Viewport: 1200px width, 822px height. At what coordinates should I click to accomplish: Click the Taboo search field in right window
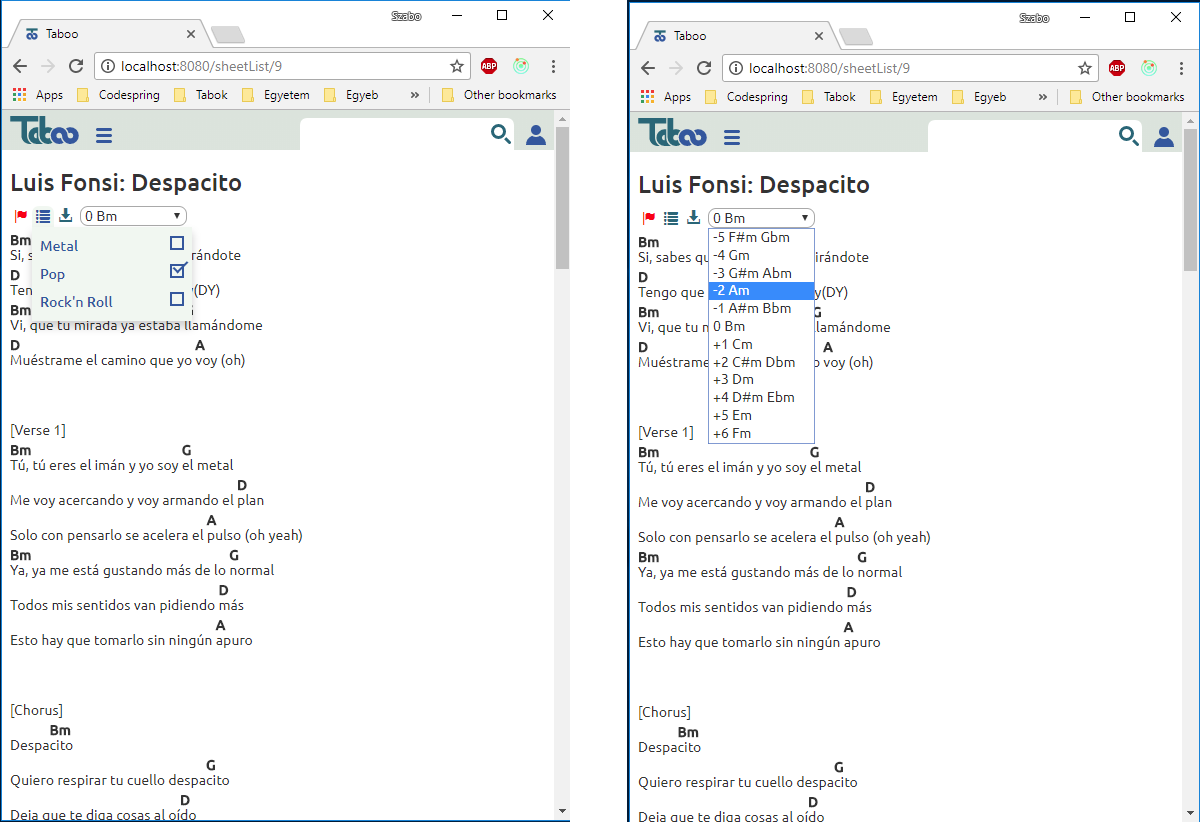1020,136
